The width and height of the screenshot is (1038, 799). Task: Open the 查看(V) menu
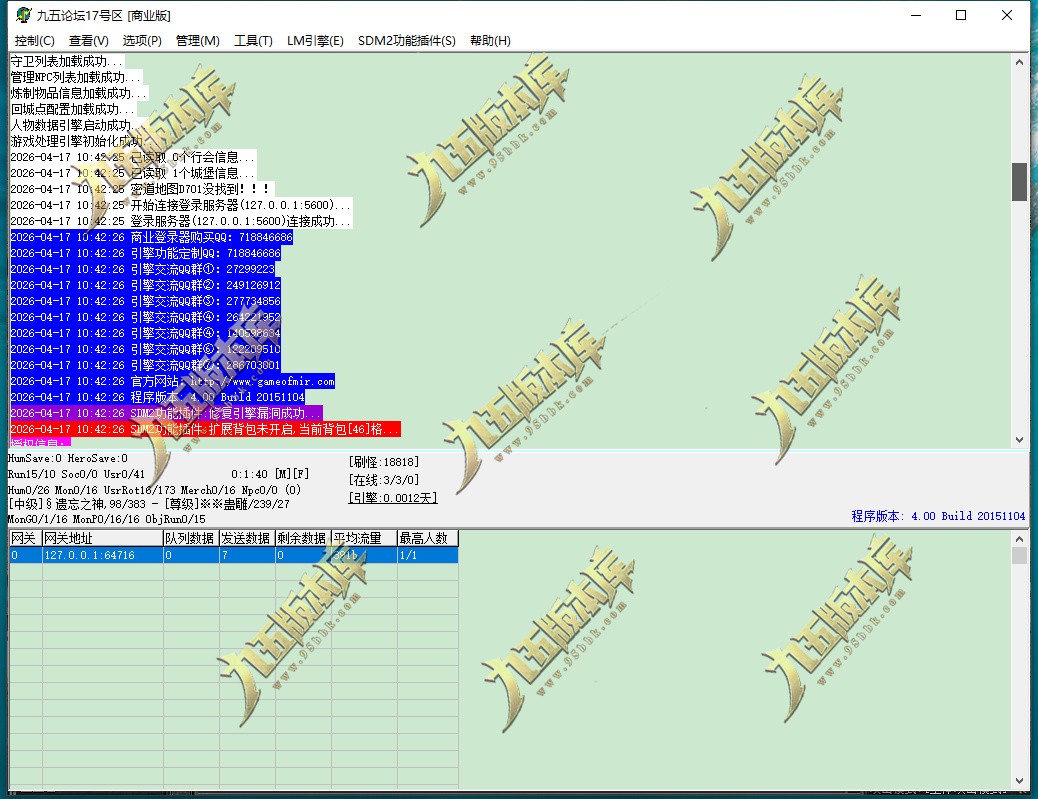89,40
